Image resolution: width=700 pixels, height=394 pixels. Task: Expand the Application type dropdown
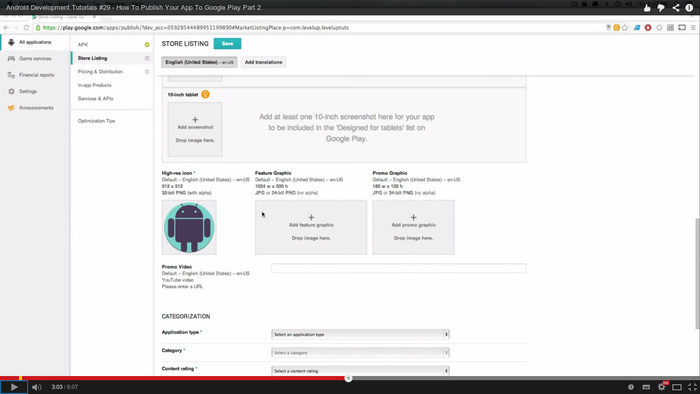[x=360, y=334]
